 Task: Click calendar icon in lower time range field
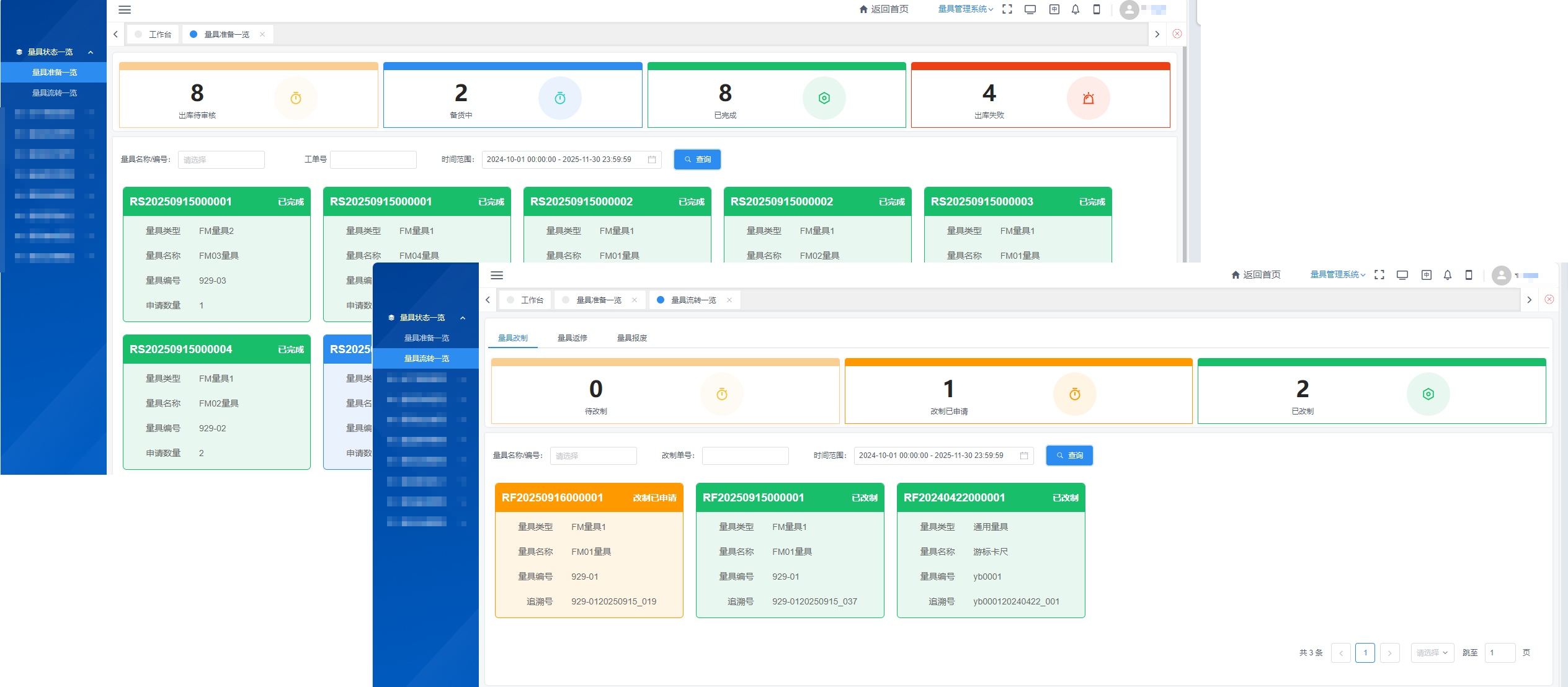point(1024,456)
